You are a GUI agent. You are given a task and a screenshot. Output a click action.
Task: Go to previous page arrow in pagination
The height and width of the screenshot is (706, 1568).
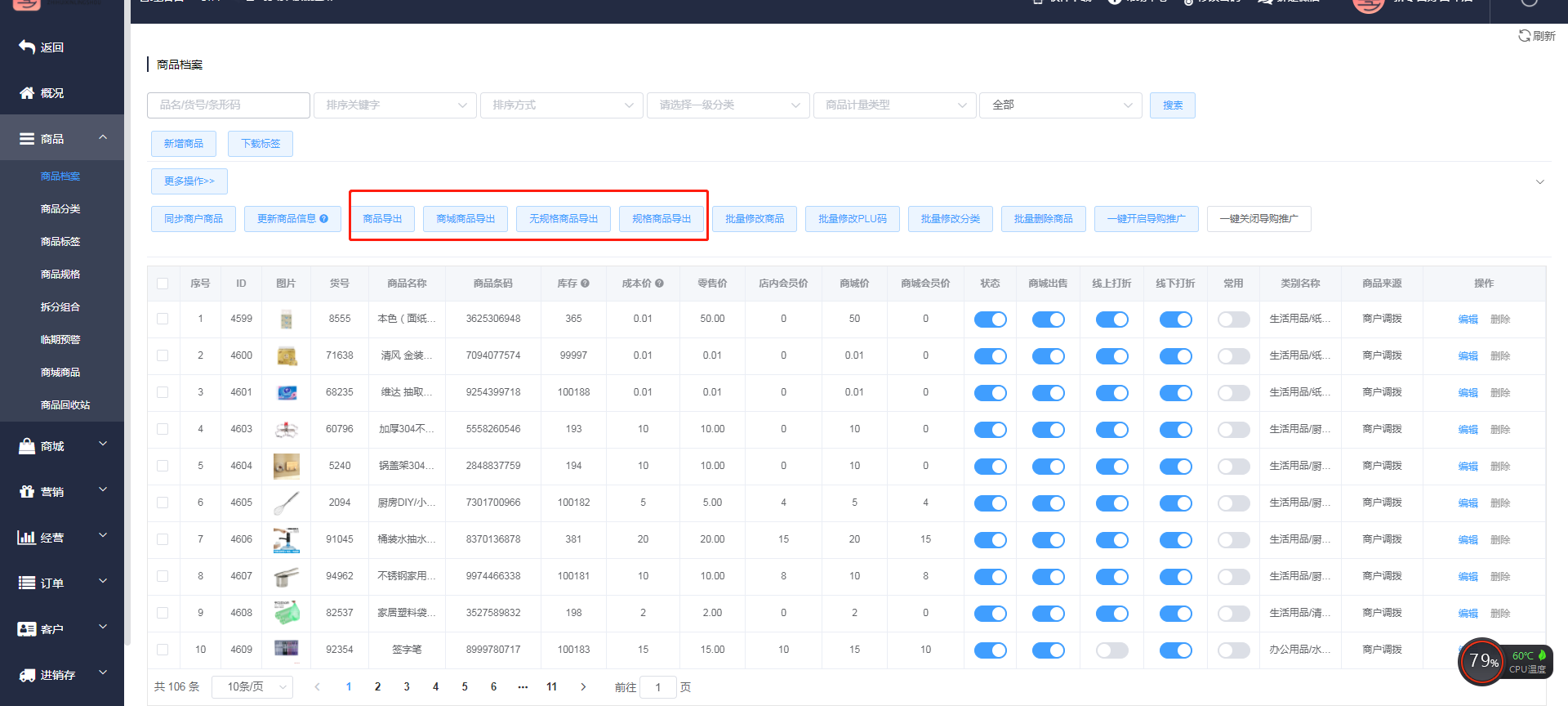317,687
